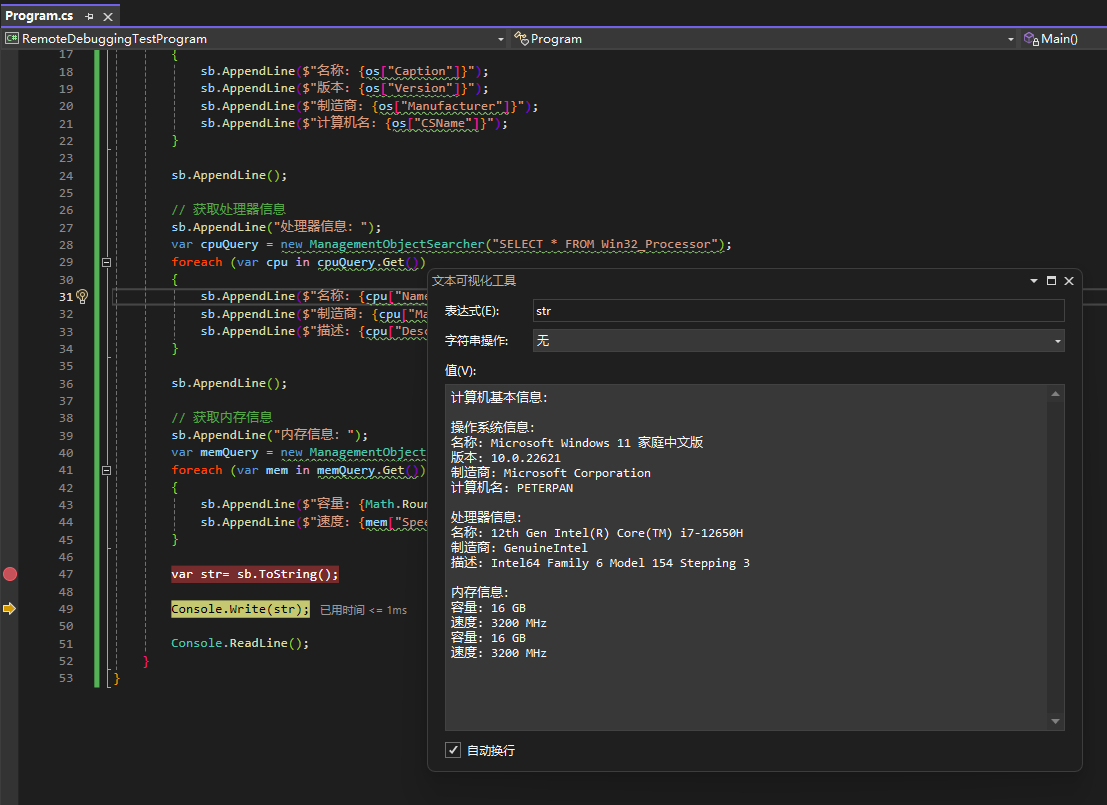Open the Main() member dropdown
The width and height of the screenshot is (1107, 805).
pos(1062,39)
